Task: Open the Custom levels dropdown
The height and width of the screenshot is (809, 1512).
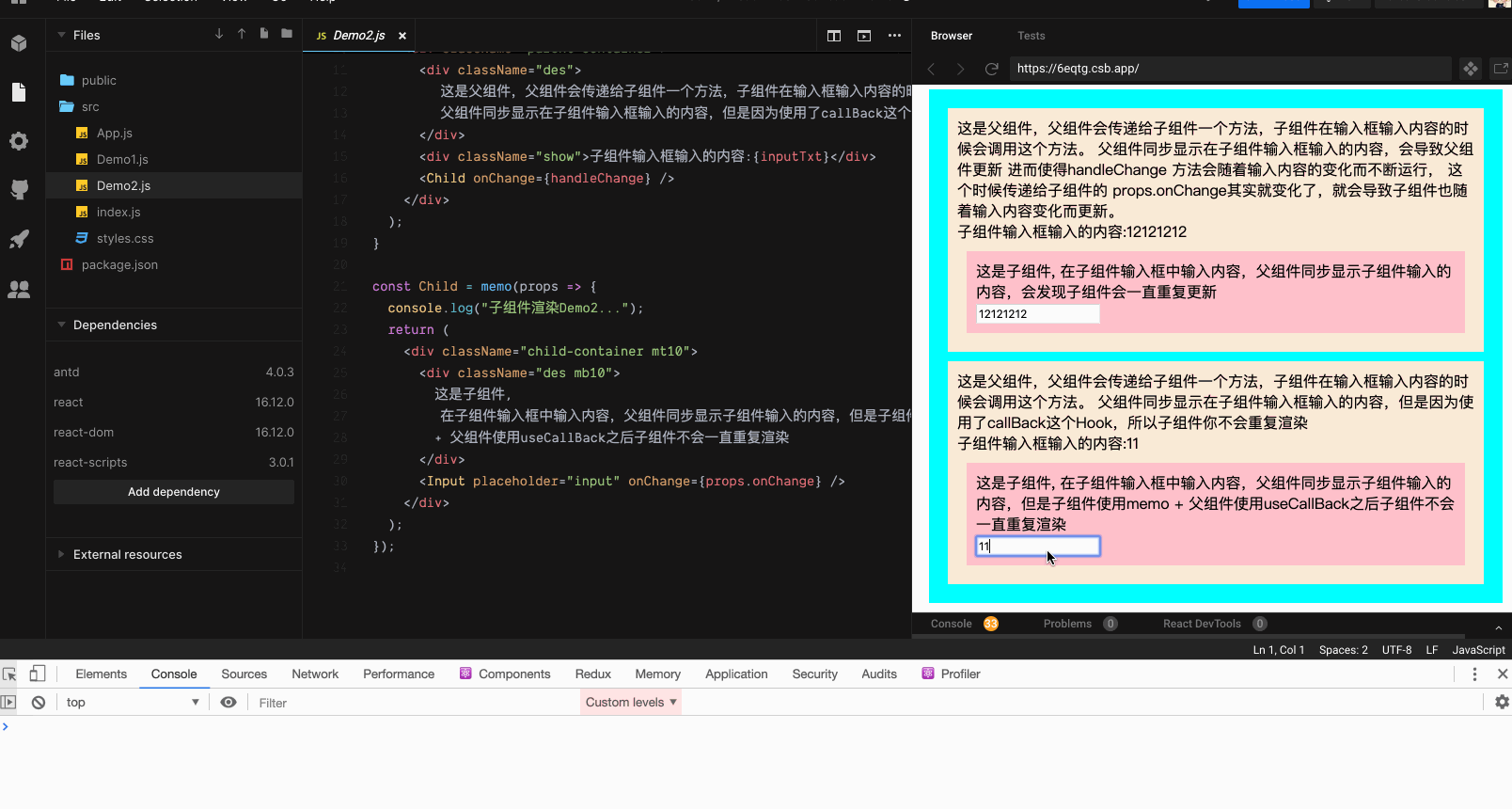Action: (631, 703)
